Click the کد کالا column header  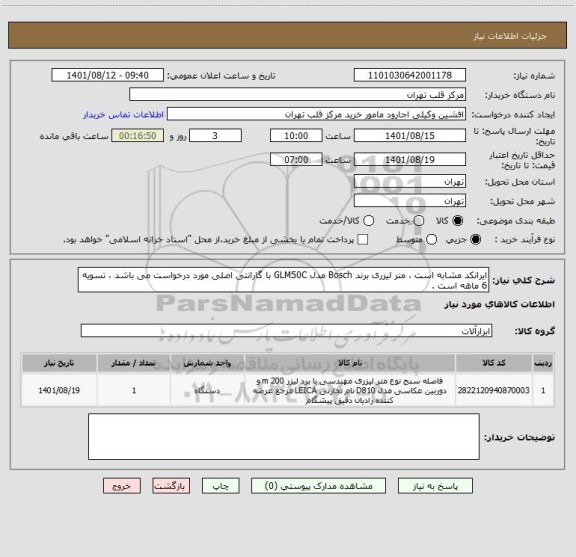coord(494,363)
